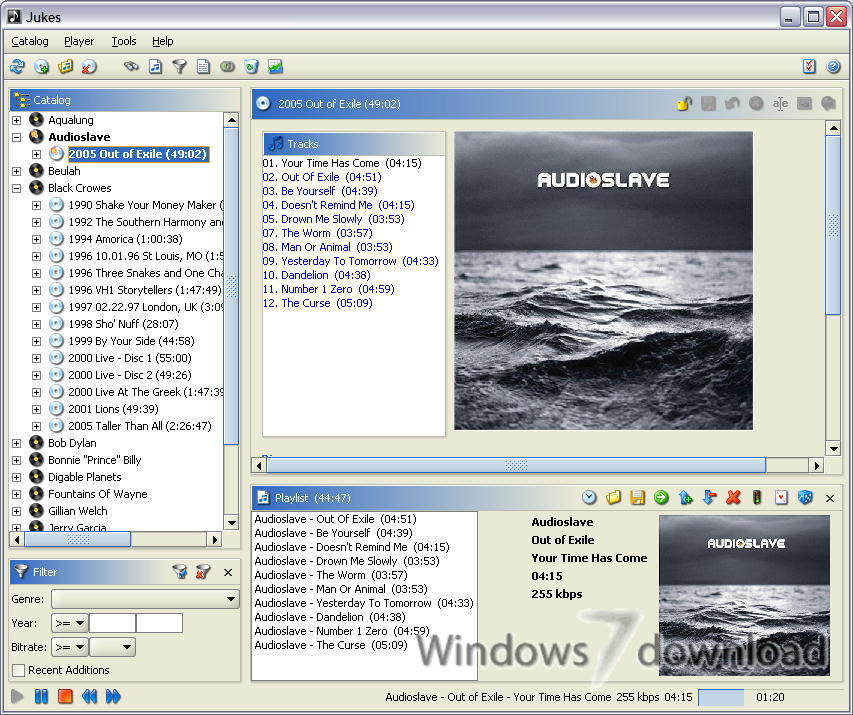The height and width of the screenshot is (715, 853).
Task: Open the Catalog menu
Action: [30, 41]
